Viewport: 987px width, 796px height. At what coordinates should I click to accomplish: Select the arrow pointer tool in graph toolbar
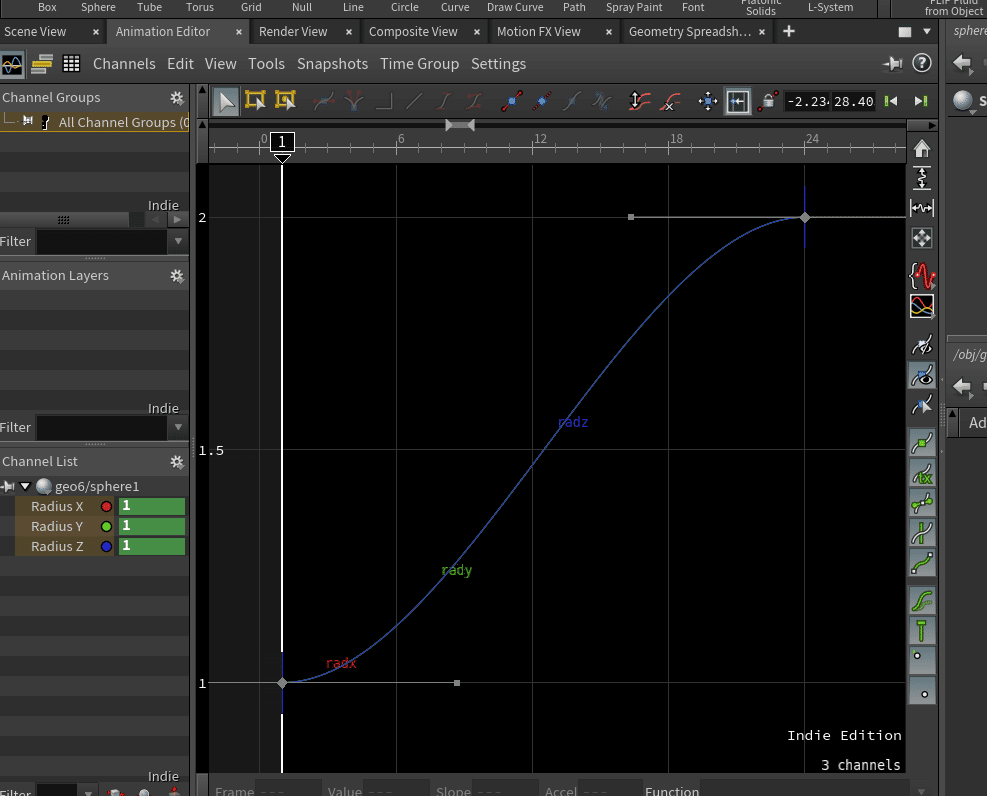pyautogui.click(x=225, y=101)
